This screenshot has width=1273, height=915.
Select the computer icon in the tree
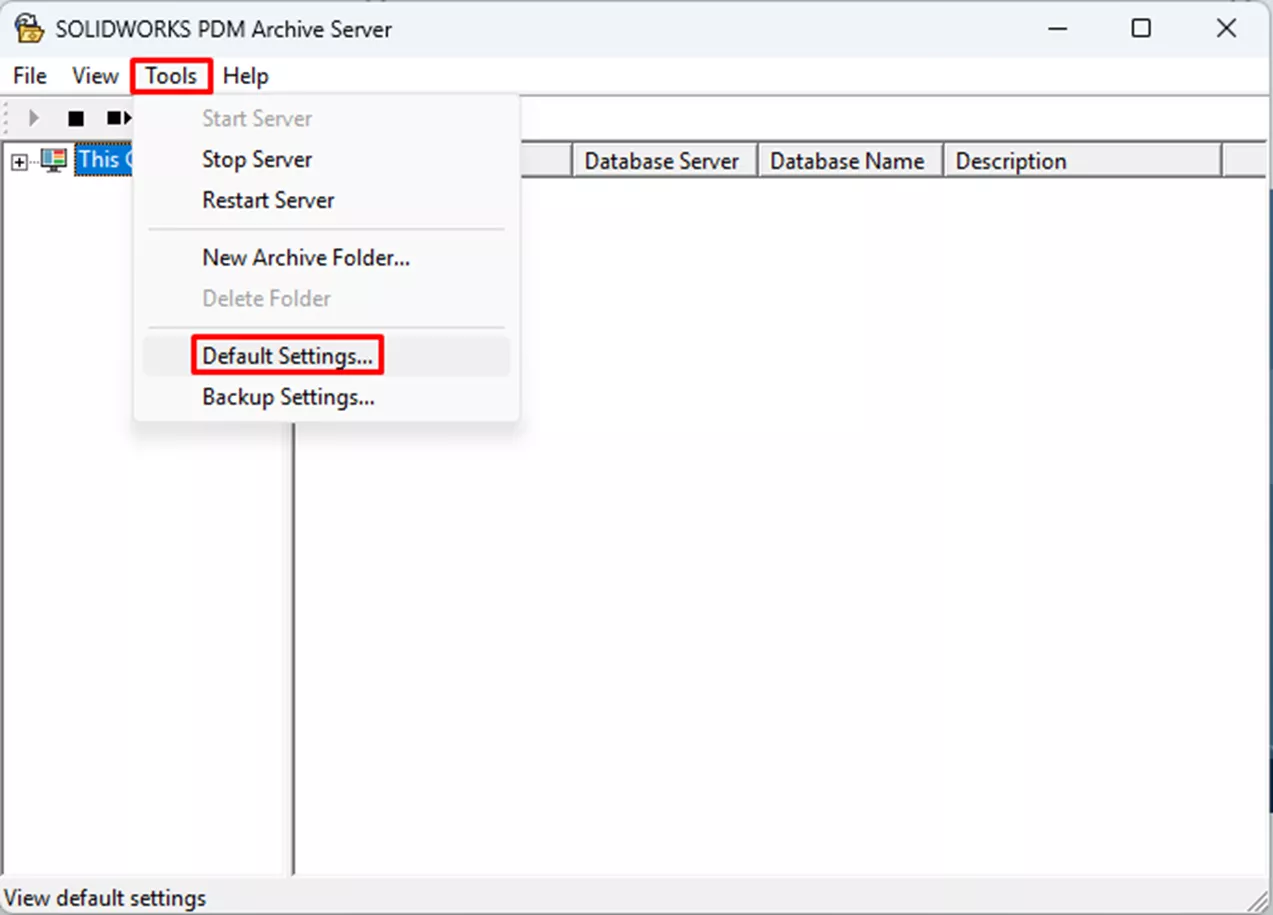(x=54, y=160)
